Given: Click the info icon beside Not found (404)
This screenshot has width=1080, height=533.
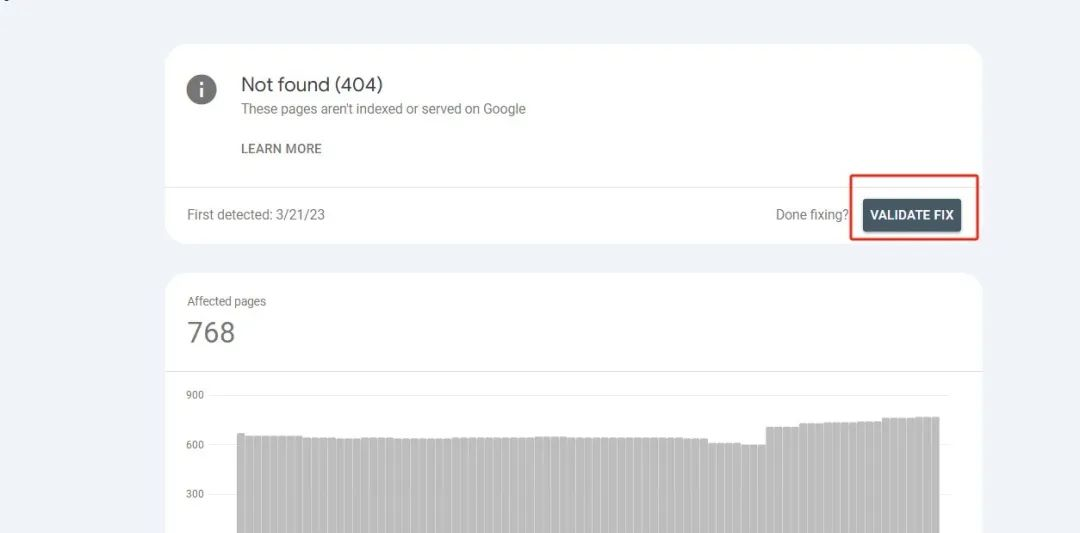Looking at the screenshot, I should coord(201,90).
